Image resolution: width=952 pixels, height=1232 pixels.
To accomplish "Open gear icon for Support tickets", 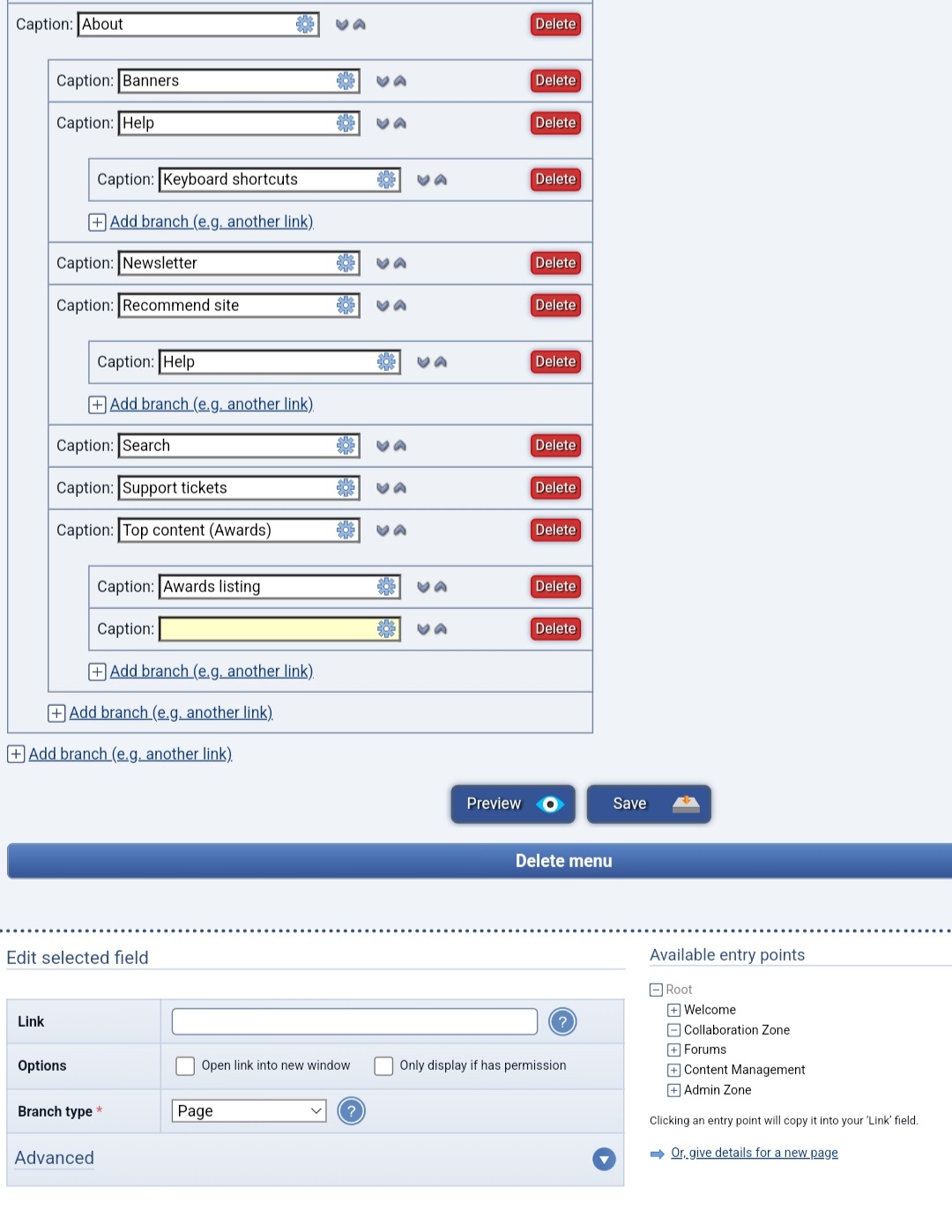I will pyautogui.click(x=346, y=488).
